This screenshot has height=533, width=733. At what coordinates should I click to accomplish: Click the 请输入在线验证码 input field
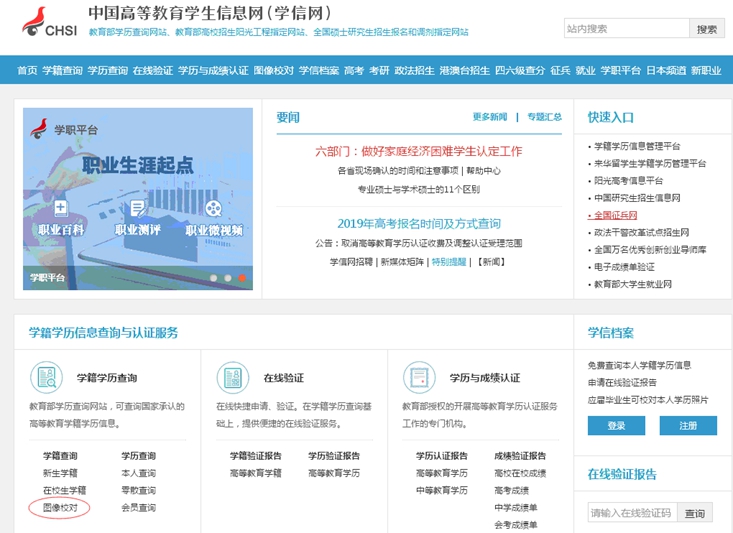[x=633, y=513]
